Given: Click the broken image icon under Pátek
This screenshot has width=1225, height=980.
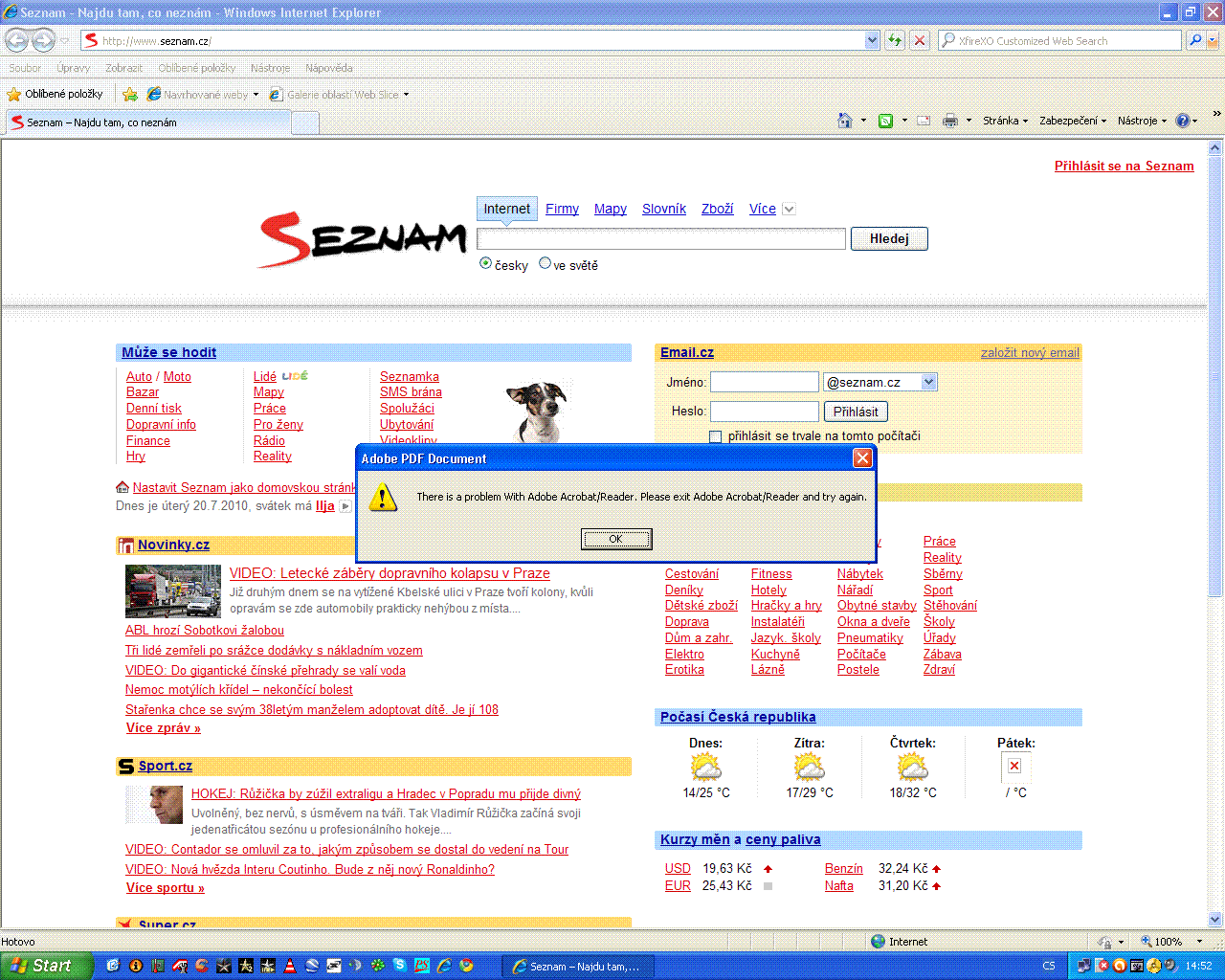Looking at the screenshot, I should coord(1014,766).
